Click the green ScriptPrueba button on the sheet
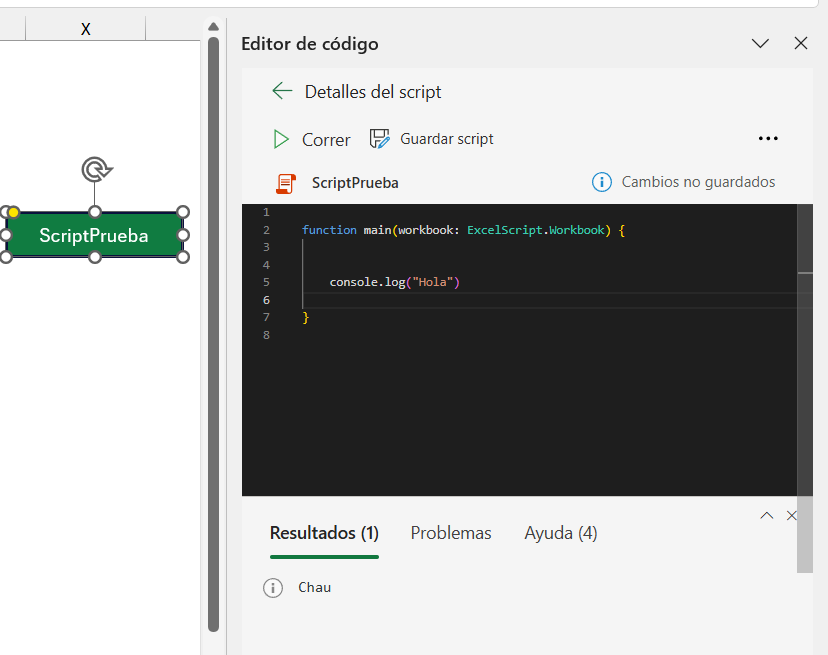This screenshot has height=655, width=828. [94, 235]
